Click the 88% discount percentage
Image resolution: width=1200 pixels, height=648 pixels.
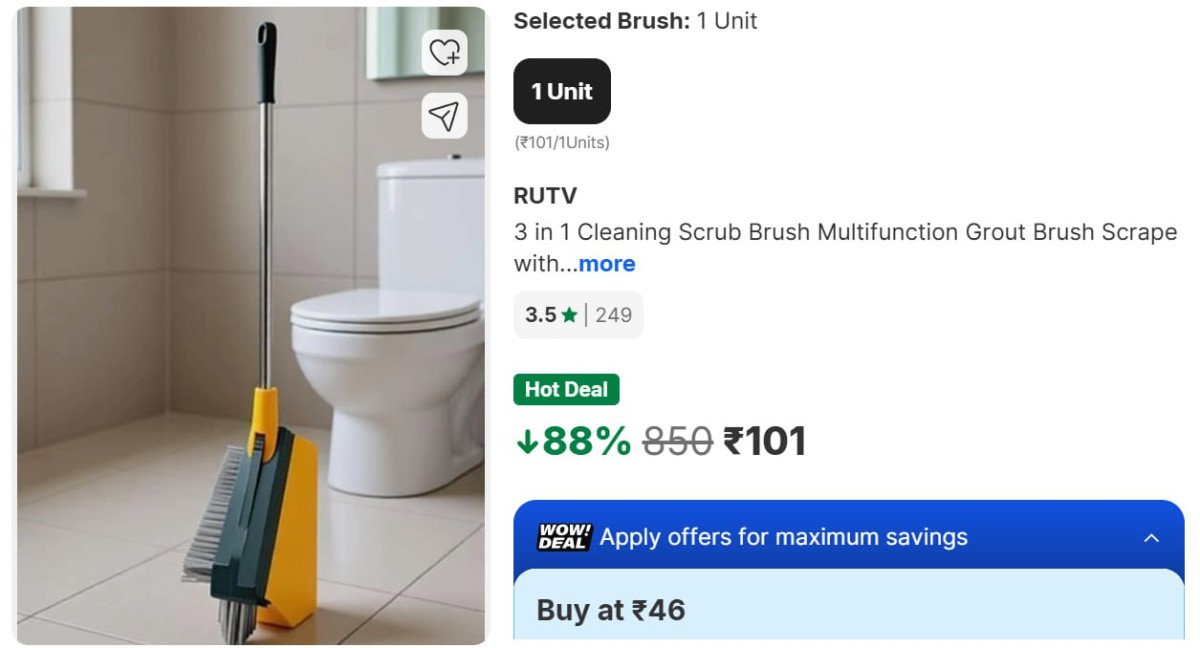coord(586,441)
